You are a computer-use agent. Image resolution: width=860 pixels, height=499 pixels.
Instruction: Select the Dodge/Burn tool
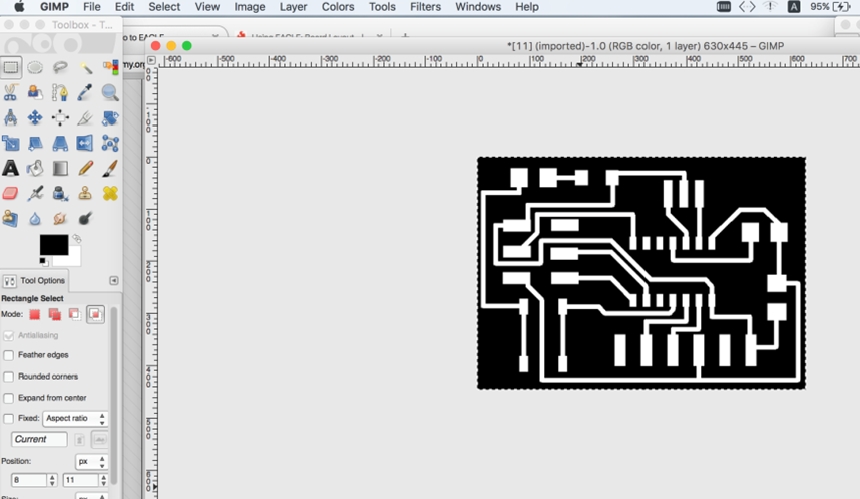86,219
